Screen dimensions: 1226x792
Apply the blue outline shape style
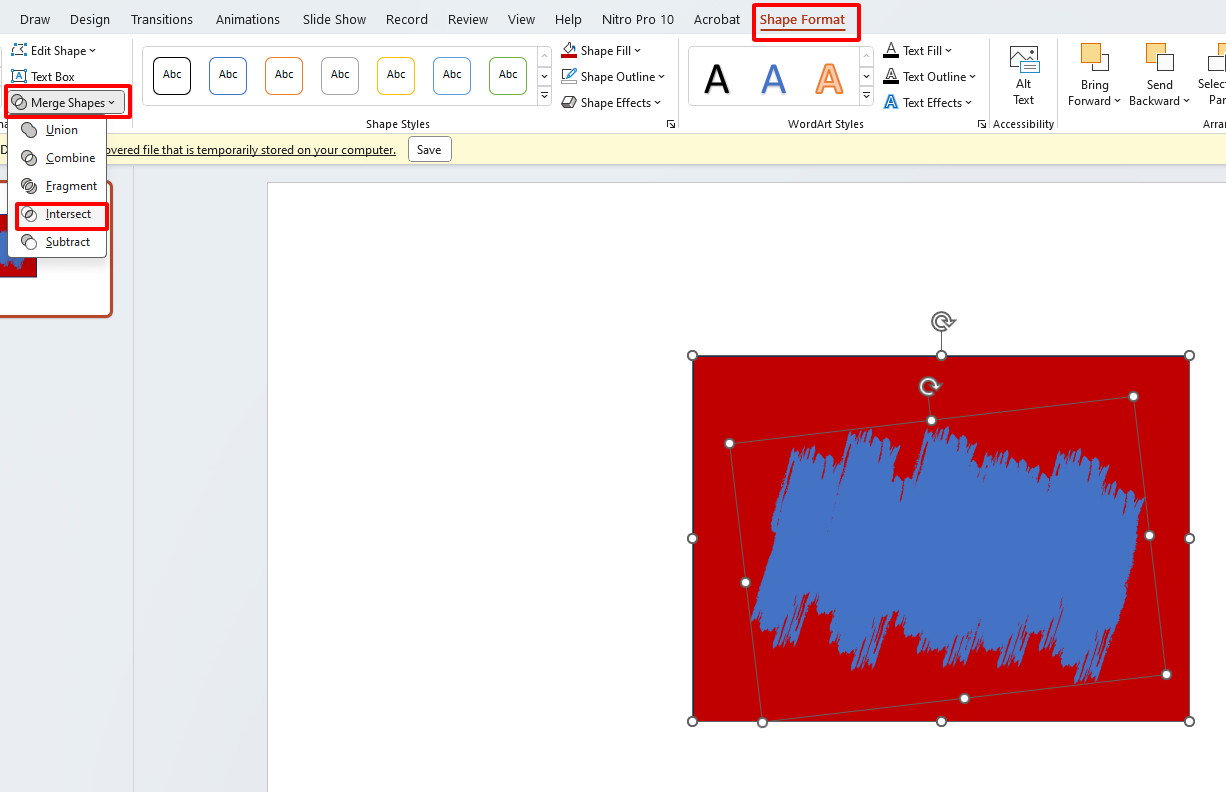point(228,75)
